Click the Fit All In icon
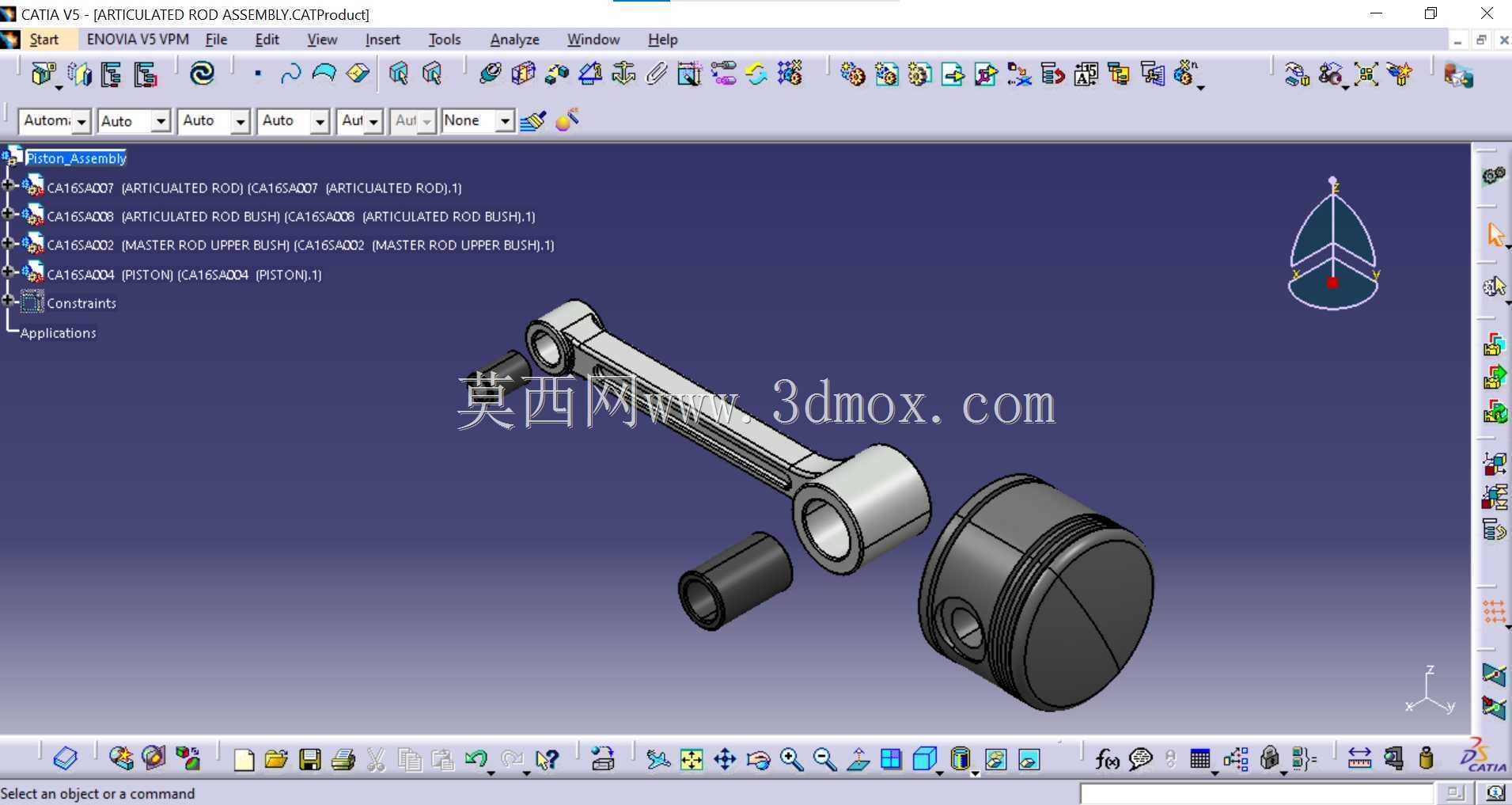Viewport: 1512px width, 805px height. coord(692,760)
